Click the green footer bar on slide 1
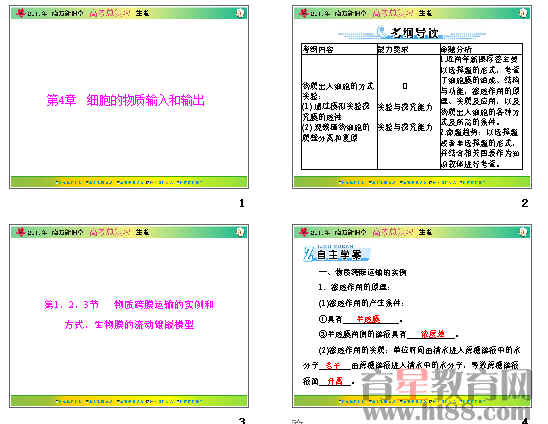This screenshot has width=548, height=424. [x=129, y=182]
